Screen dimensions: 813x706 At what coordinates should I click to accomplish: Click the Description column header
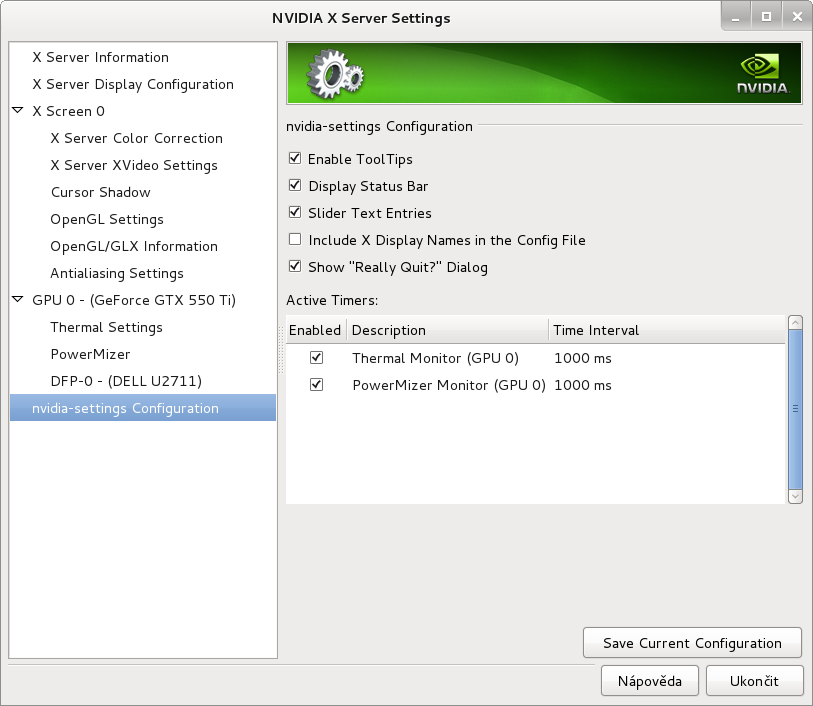click(447, 330)
